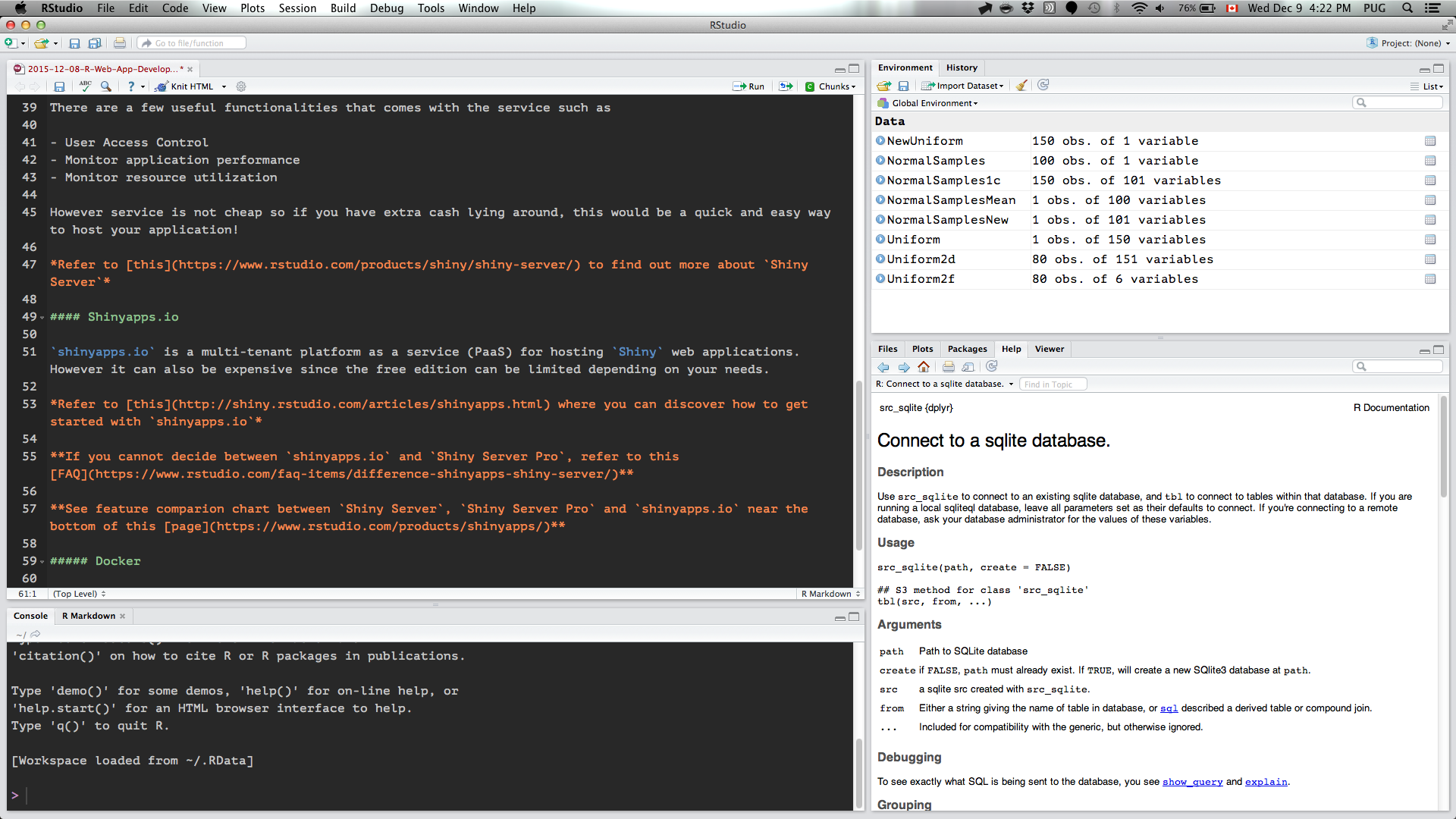This screenshot has width=1456, height=819.
Task: View NewUniform data via grid icon
Action: click(1429, 141)
